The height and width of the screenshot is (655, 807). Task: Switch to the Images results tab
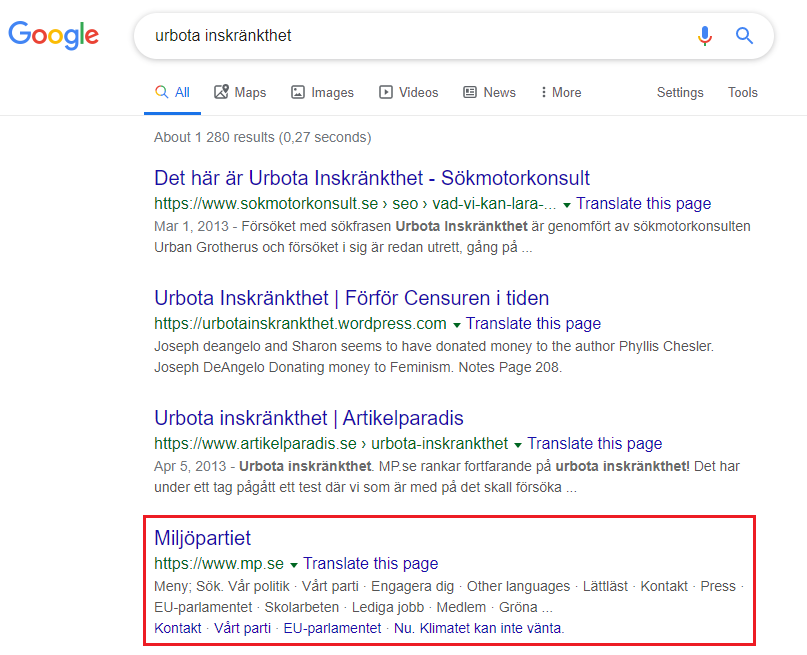pos(322,92)
